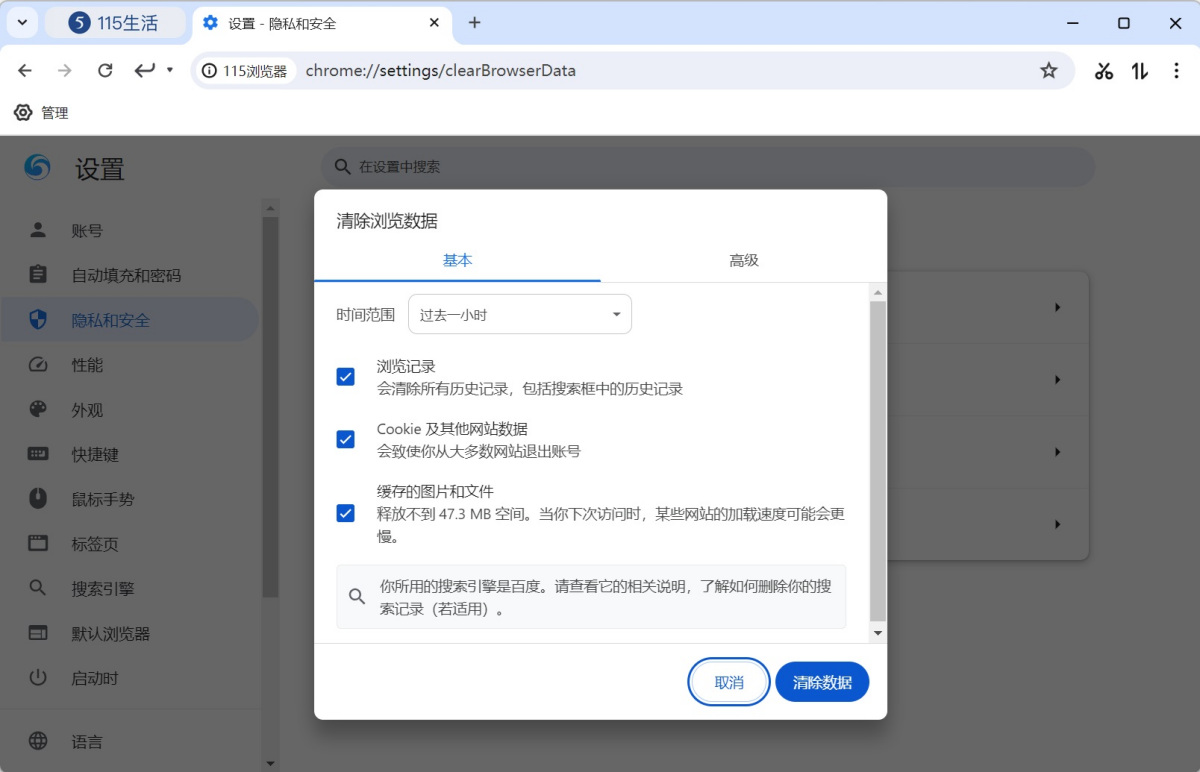
Task: Click the dialog scrollbar down arrow
Action: pyautogui.click(x=878, y=633)
